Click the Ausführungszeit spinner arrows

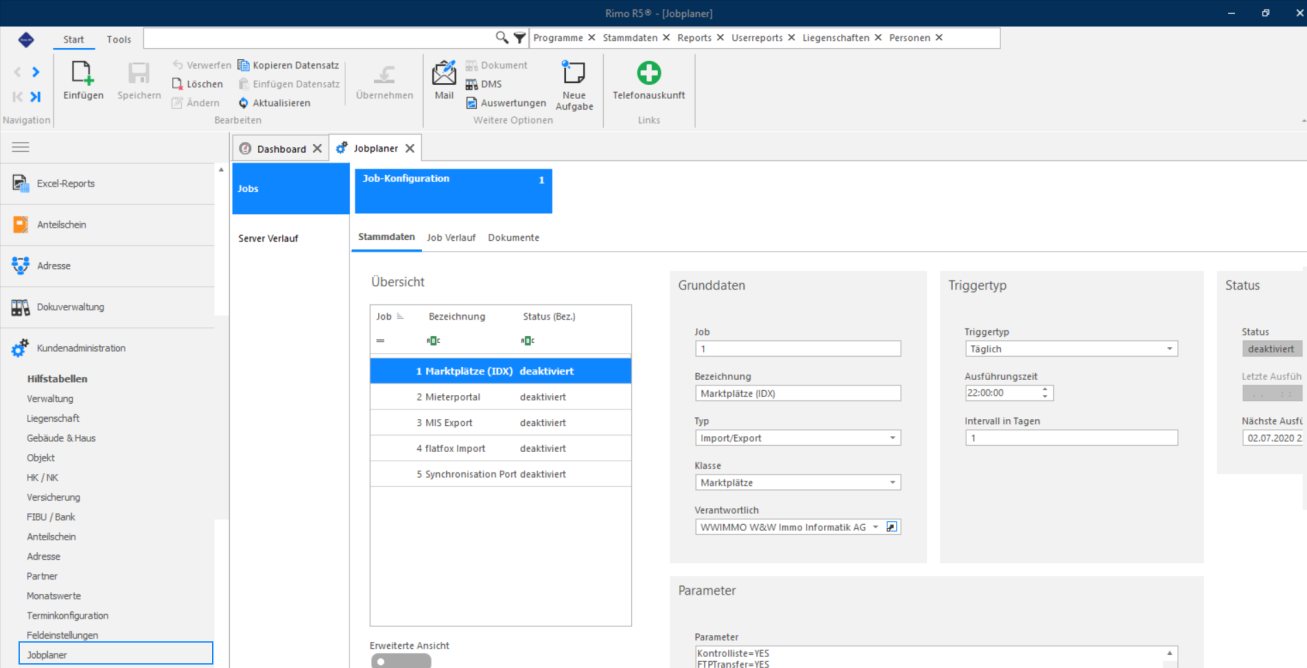coord(1047,393)
